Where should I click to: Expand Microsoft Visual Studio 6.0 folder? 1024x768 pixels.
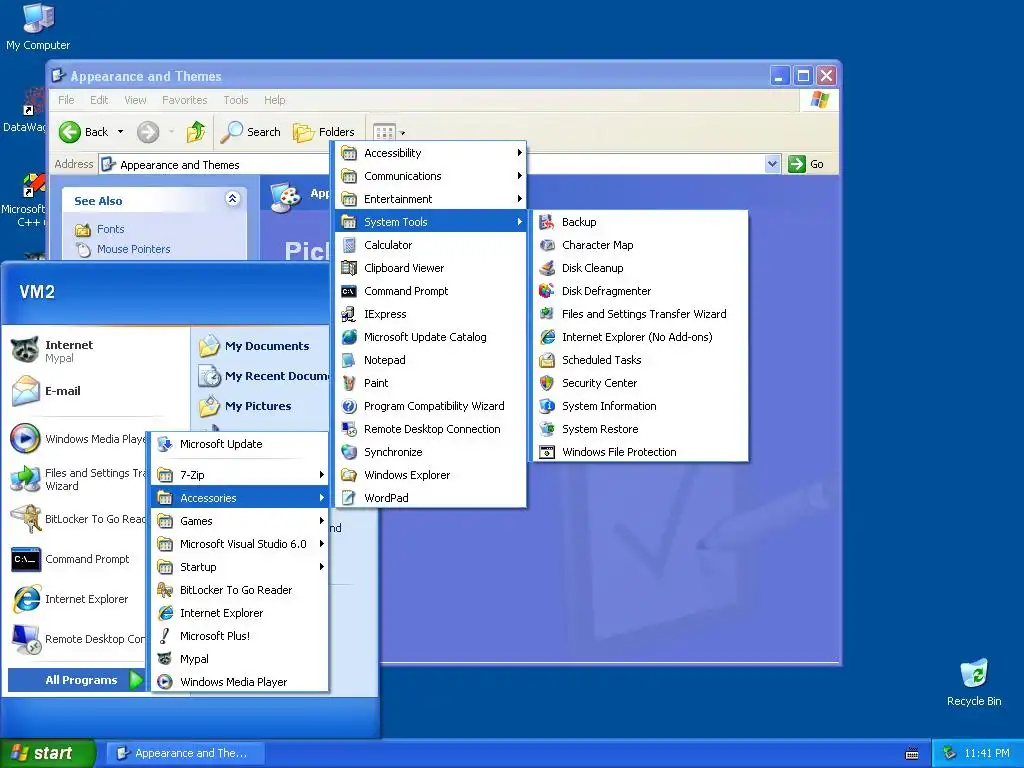pos(240,544)
